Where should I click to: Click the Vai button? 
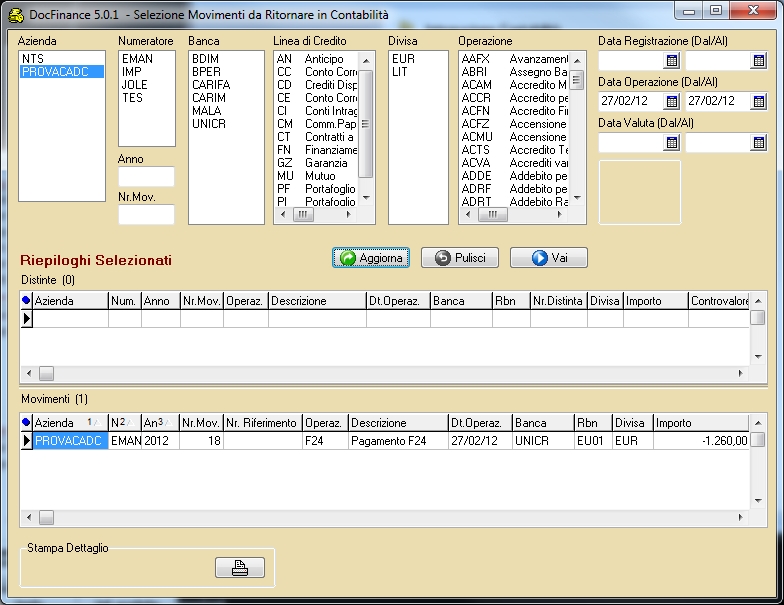point(548,258)
